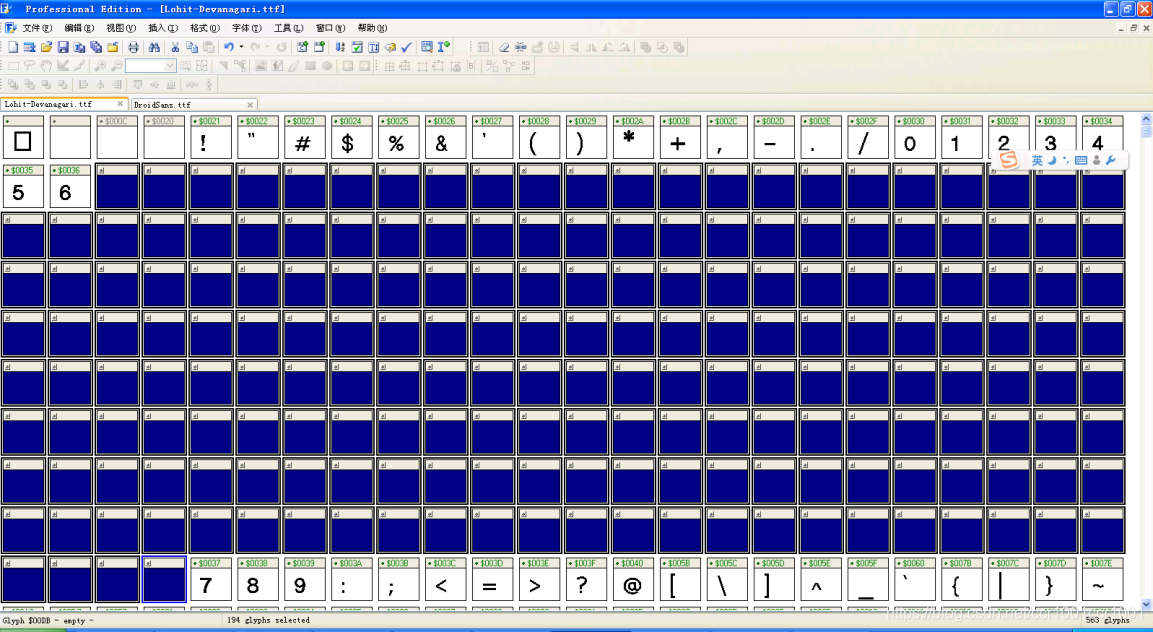Viewport: 1153px width, 632px height.
Task: Select the $0021 exclamation mark glyph
Action: (211, 137)
